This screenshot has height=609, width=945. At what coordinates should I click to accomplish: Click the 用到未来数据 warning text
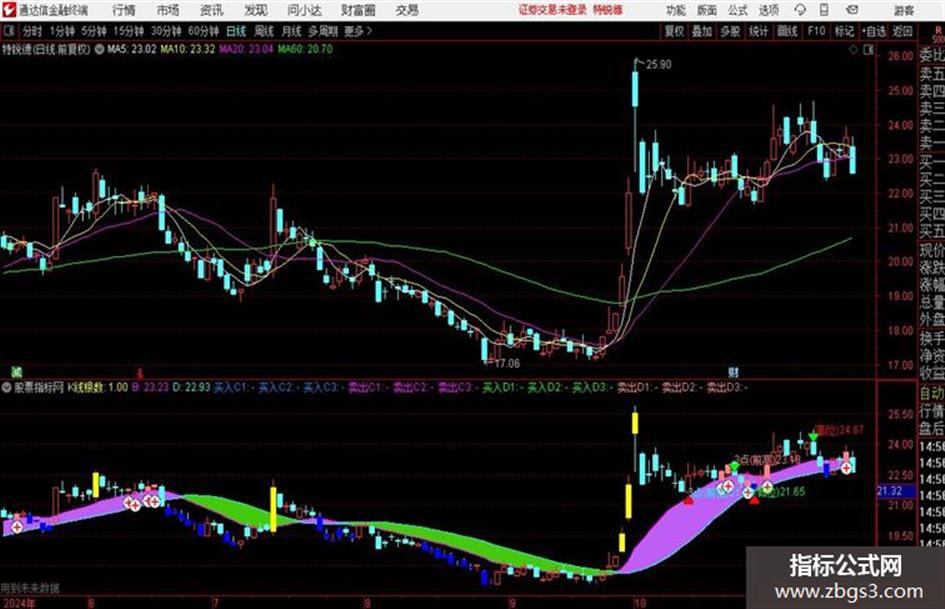30,588
